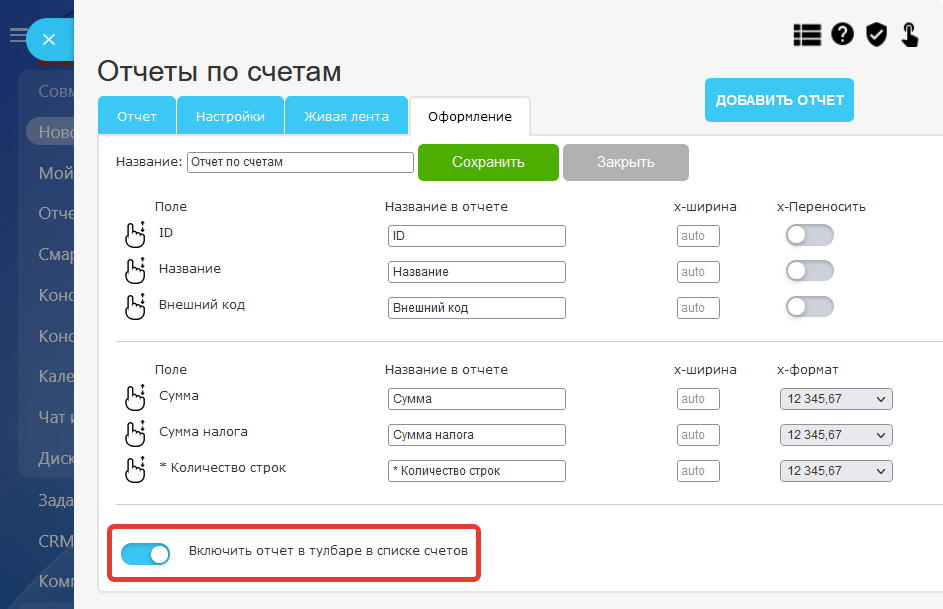
Task: Enable x-Переносить for the Название field
Action: [x=809, y=271]
